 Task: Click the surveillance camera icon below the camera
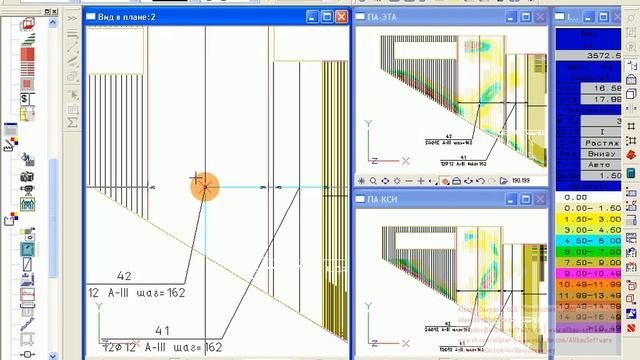tap(27, 190)
